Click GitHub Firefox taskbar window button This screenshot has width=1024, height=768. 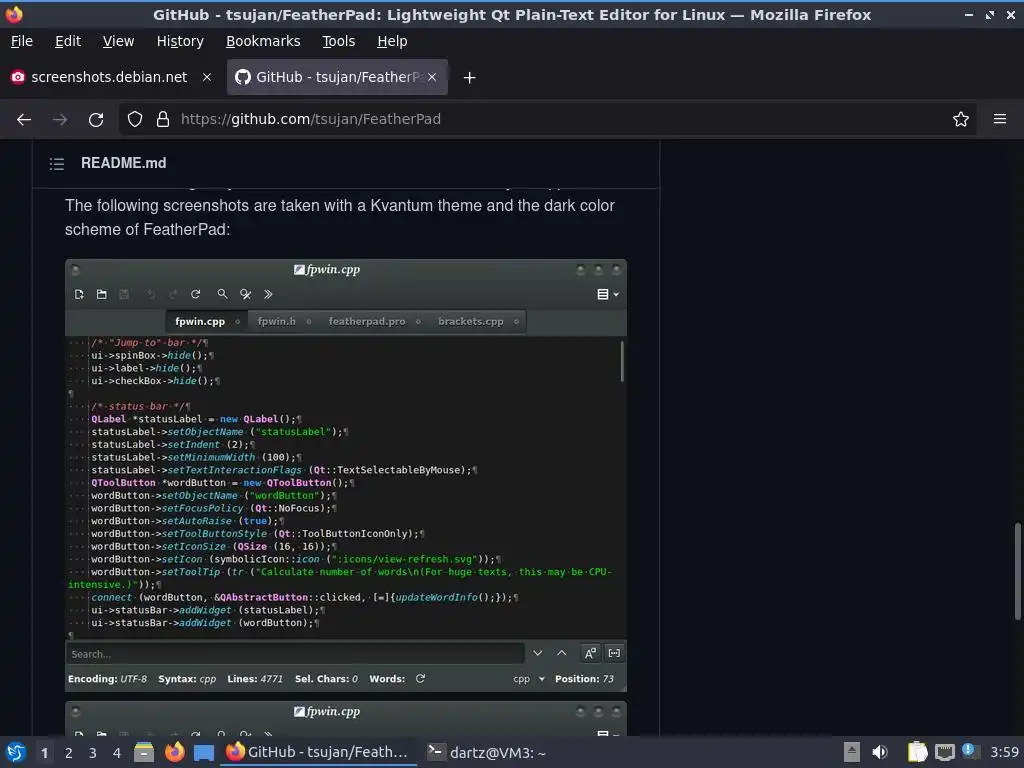coord(319,752)
